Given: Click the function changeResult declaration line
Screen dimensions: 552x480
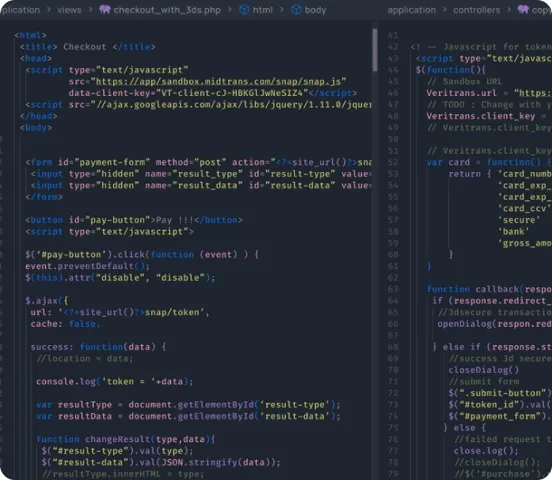Looking at the screenshot, I should pyautogui.click(x=125, y=439).
